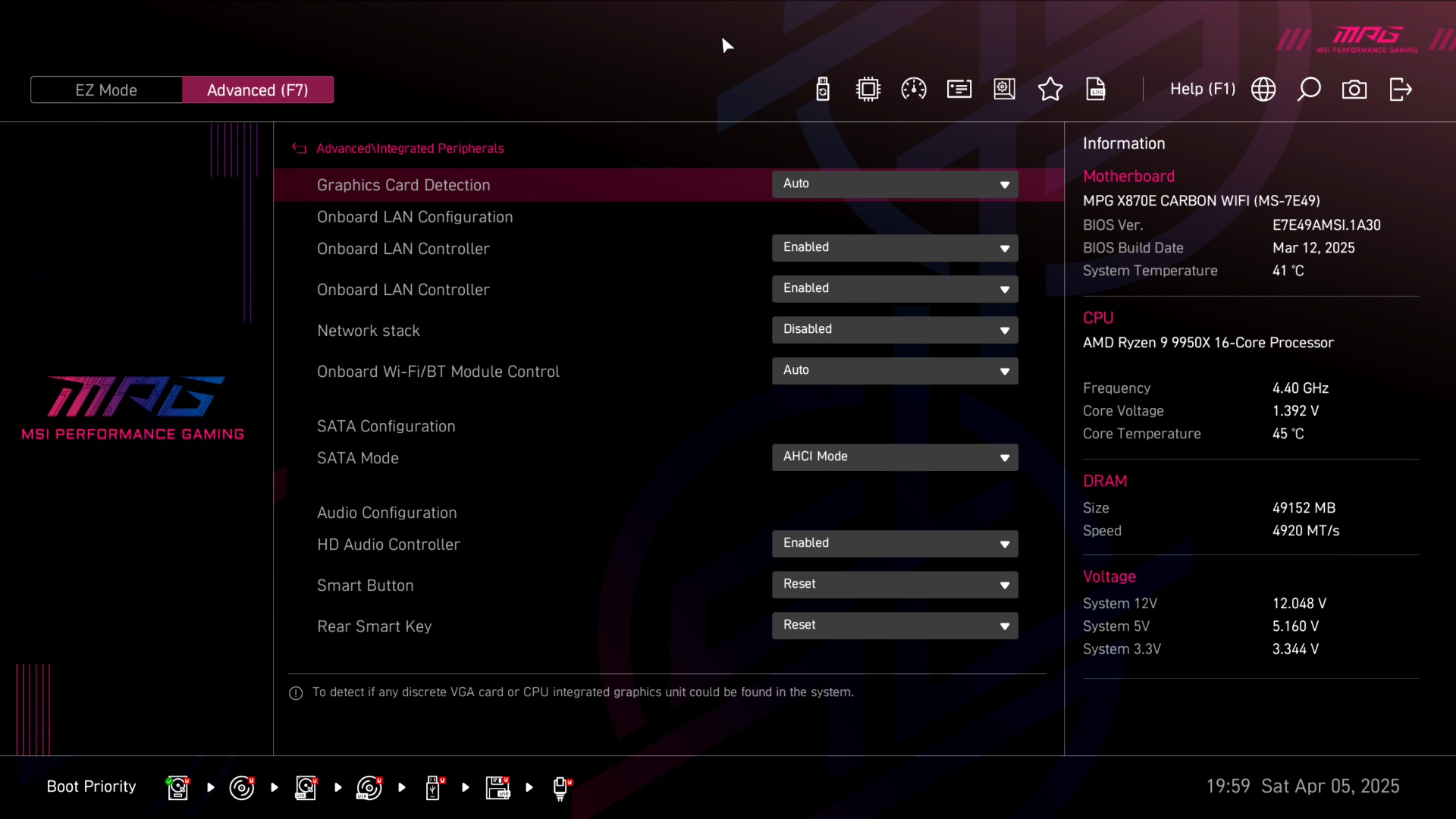This screenshot has height=819, width=1456.
Task: Select the USB hard disk boot device icon
Action: [306, 787]
